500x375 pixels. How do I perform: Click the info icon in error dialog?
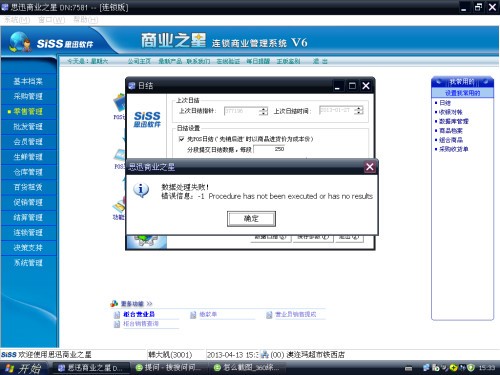tap(141, 190)
